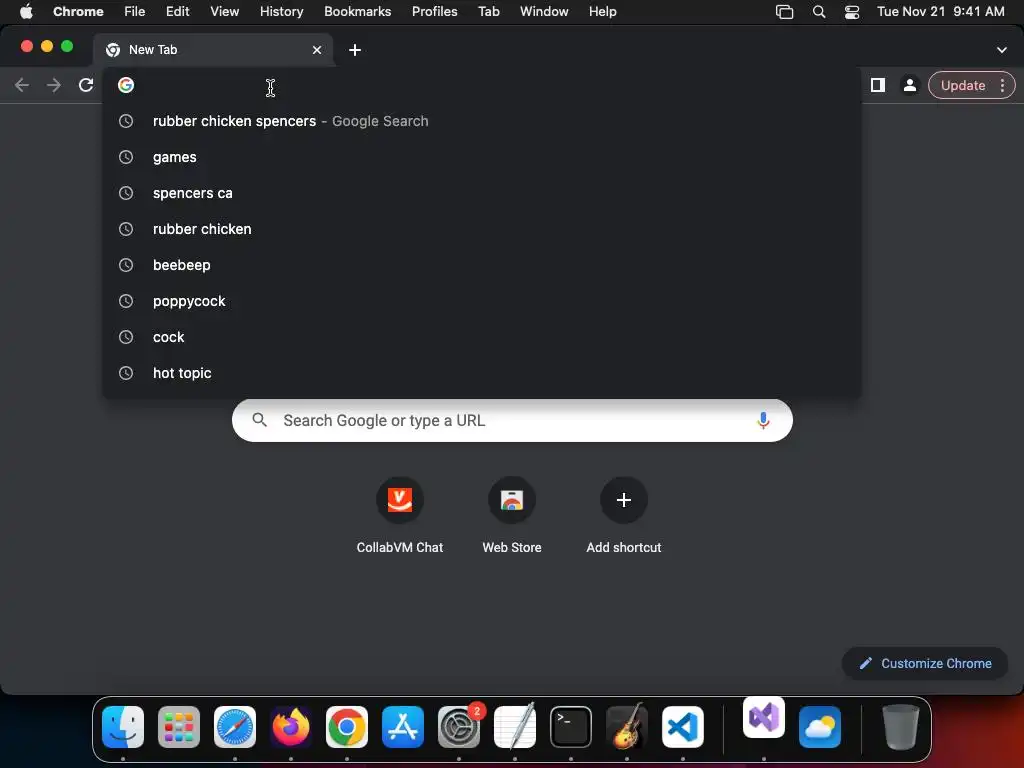1024x768 pixels.
Task: Click the forward navigation arrow
Action: [54, 85]
